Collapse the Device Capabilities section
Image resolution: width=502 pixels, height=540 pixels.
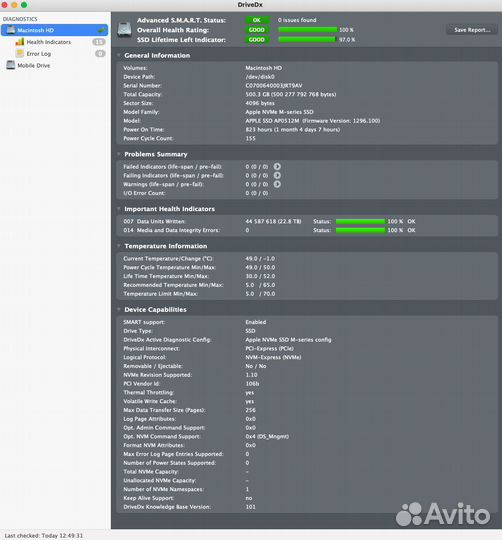click(x=119, y=310)
